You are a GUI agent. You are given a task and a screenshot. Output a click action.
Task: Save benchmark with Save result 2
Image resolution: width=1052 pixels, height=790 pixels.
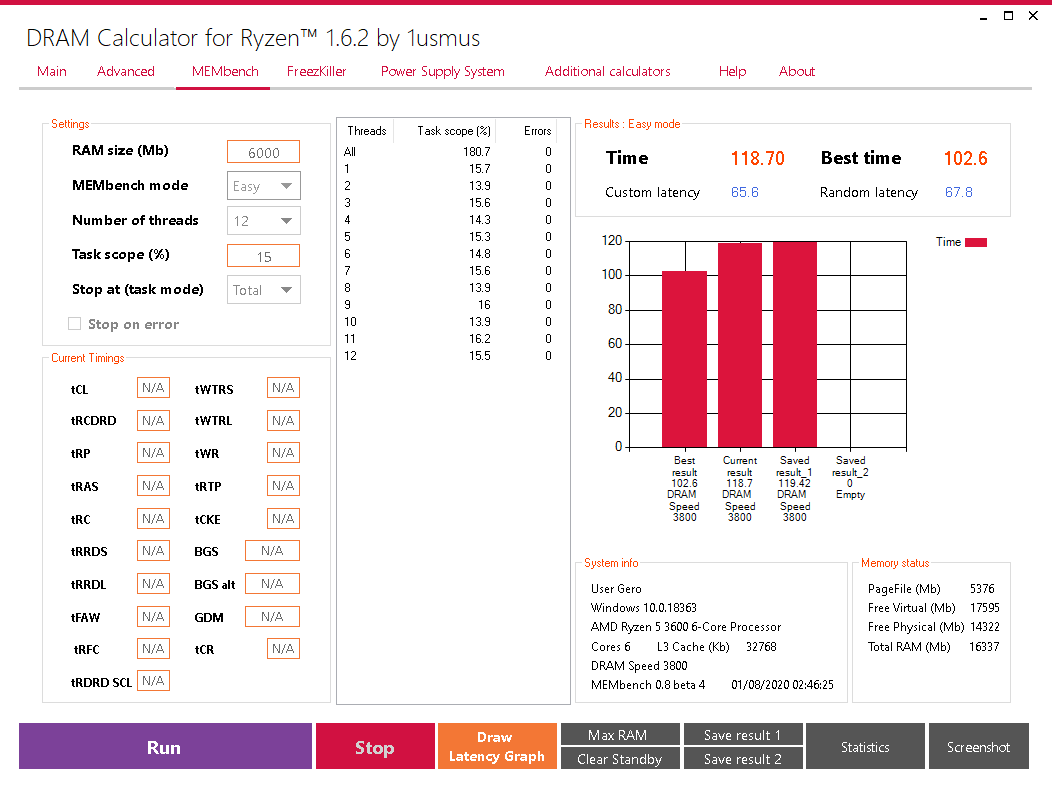743,759
